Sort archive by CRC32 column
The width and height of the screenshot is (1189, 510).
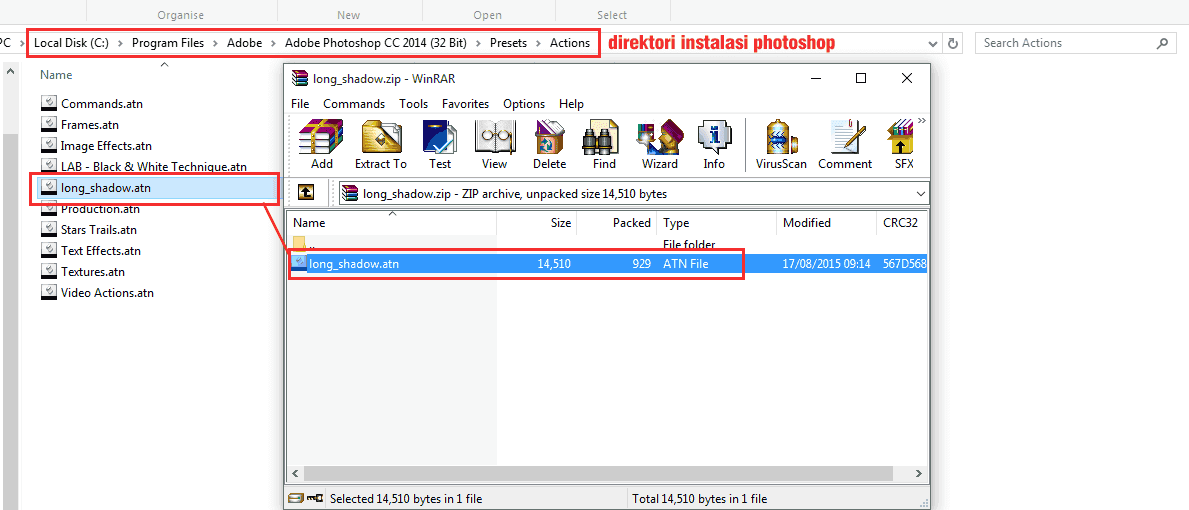(902, 223)
